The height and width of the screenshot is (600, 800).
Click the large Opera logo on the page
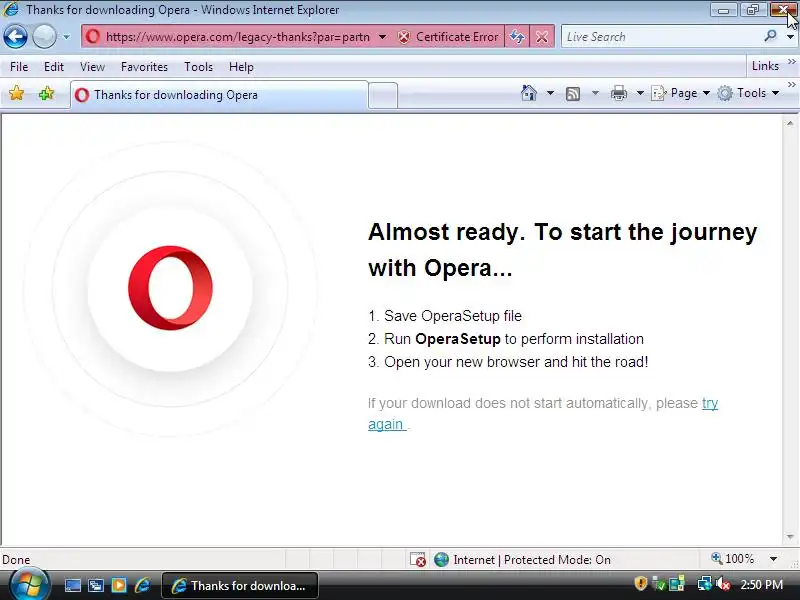coord(170,288)
